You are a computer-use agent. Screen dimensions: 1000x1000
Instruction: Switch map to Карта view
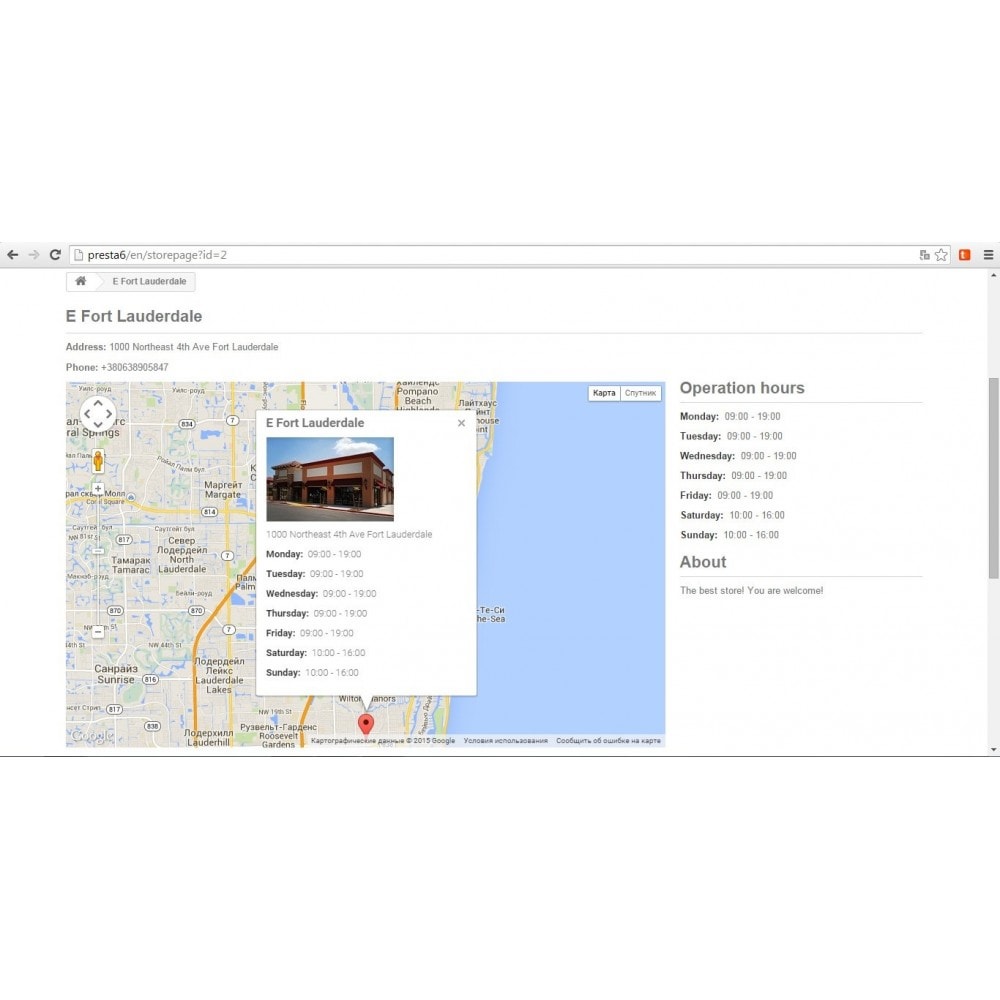[604, 393]
